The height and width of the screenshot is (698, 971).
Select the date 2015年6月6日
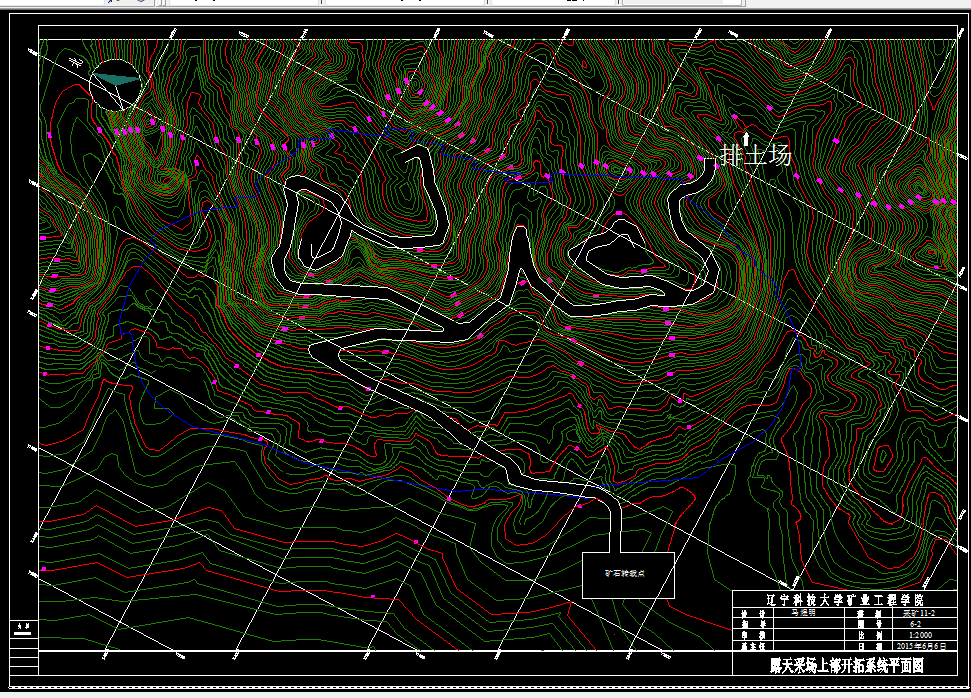[x=920, y=646]
